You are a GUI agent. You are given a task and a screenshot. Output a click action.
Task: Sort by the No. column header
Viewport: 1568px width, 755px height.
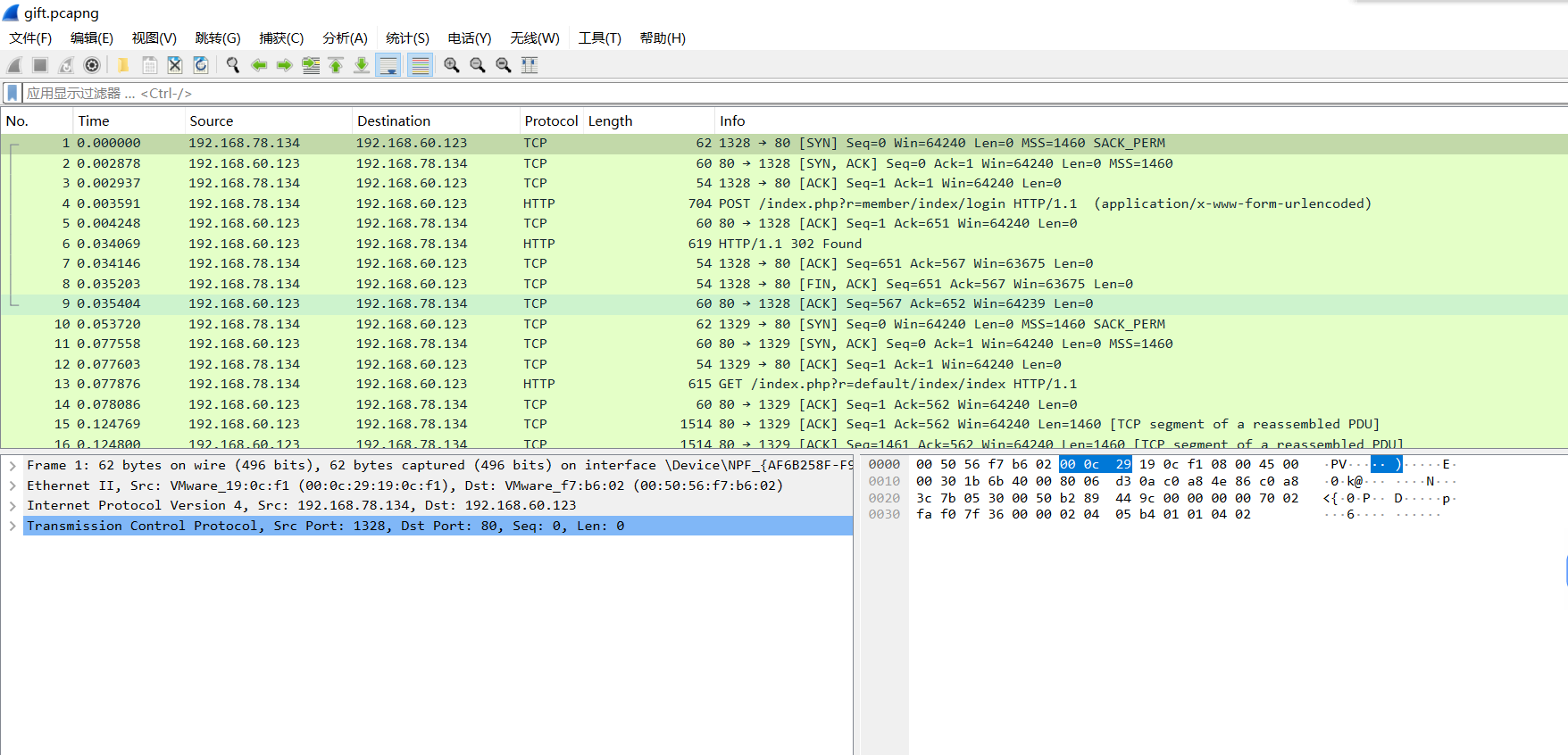[x=37, y=121]
